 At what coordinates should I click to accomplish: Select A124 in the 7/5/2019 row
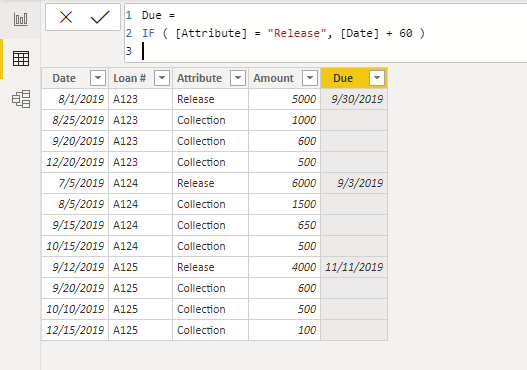[140, 183]
